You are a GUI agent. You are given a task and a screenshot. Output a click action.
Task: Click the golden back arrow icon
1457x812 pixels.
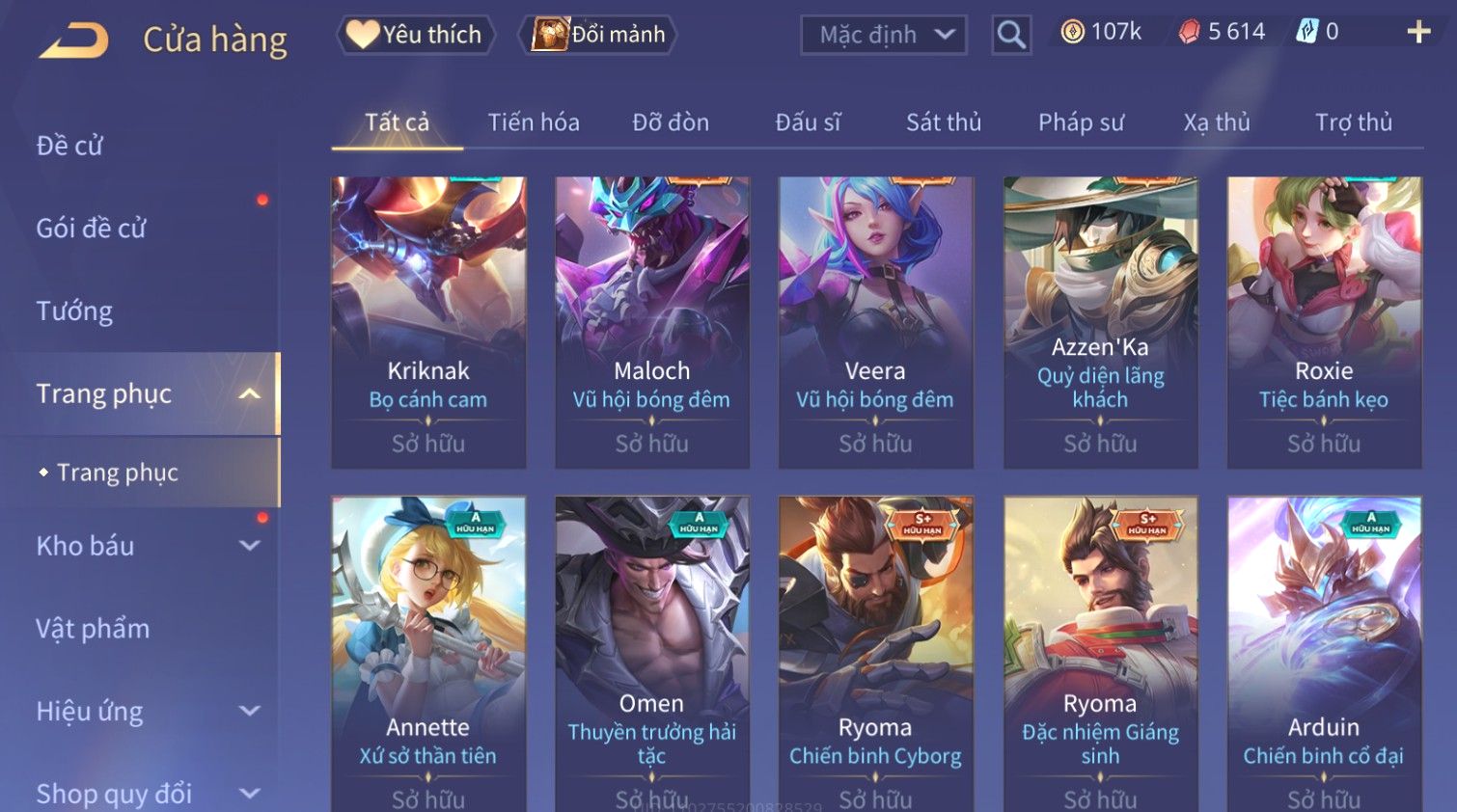(74, 41)
